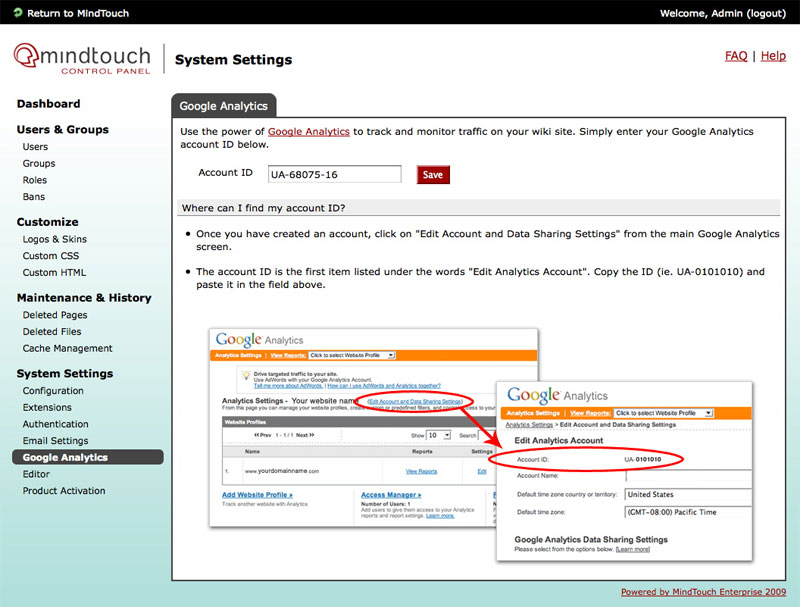
Task: View Deleted Pages
Action: coord(55,315)
